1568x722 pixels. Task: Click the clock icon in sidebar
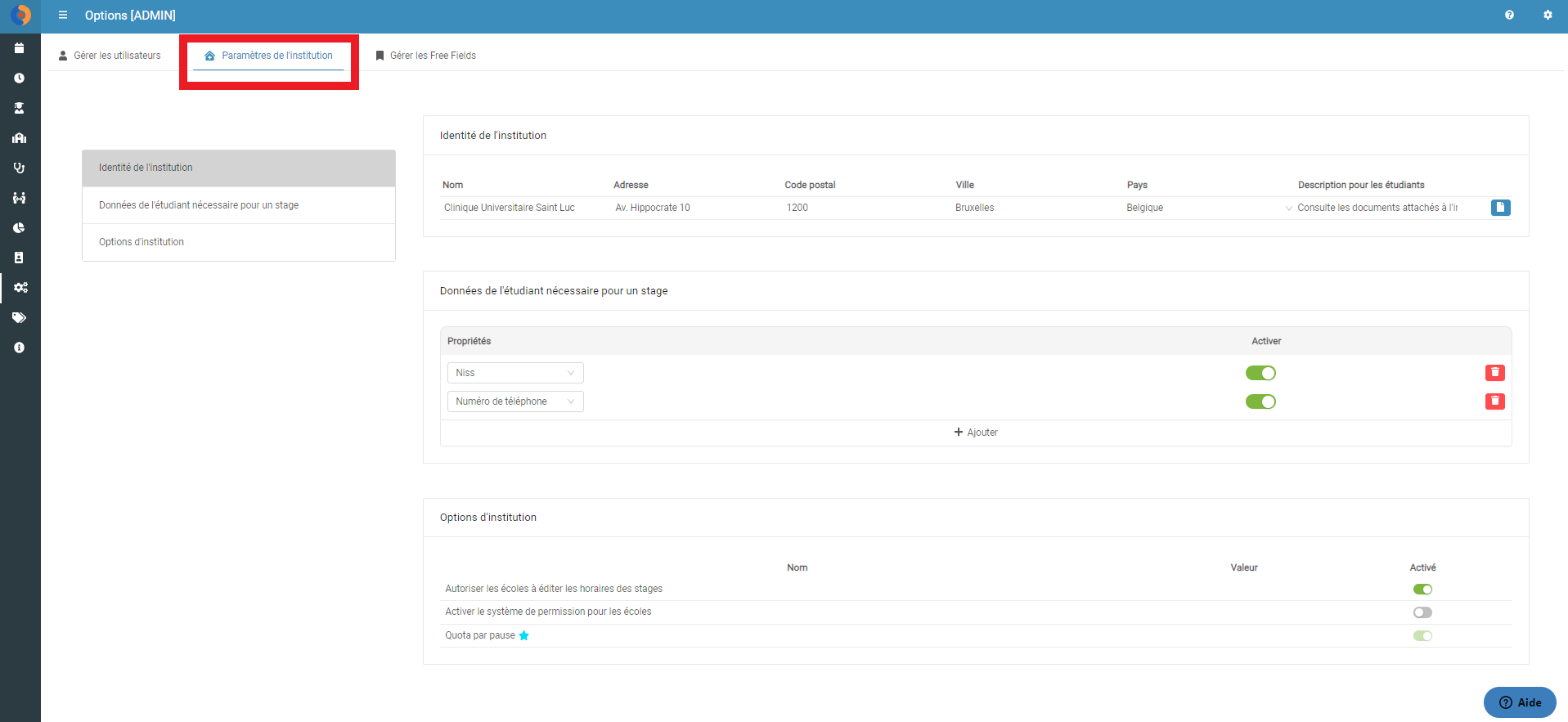20,78
